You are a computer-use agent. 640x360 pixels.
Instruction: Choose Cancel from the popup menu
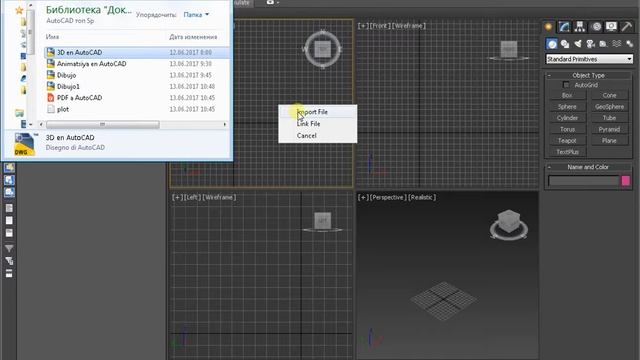click(317, 136)
